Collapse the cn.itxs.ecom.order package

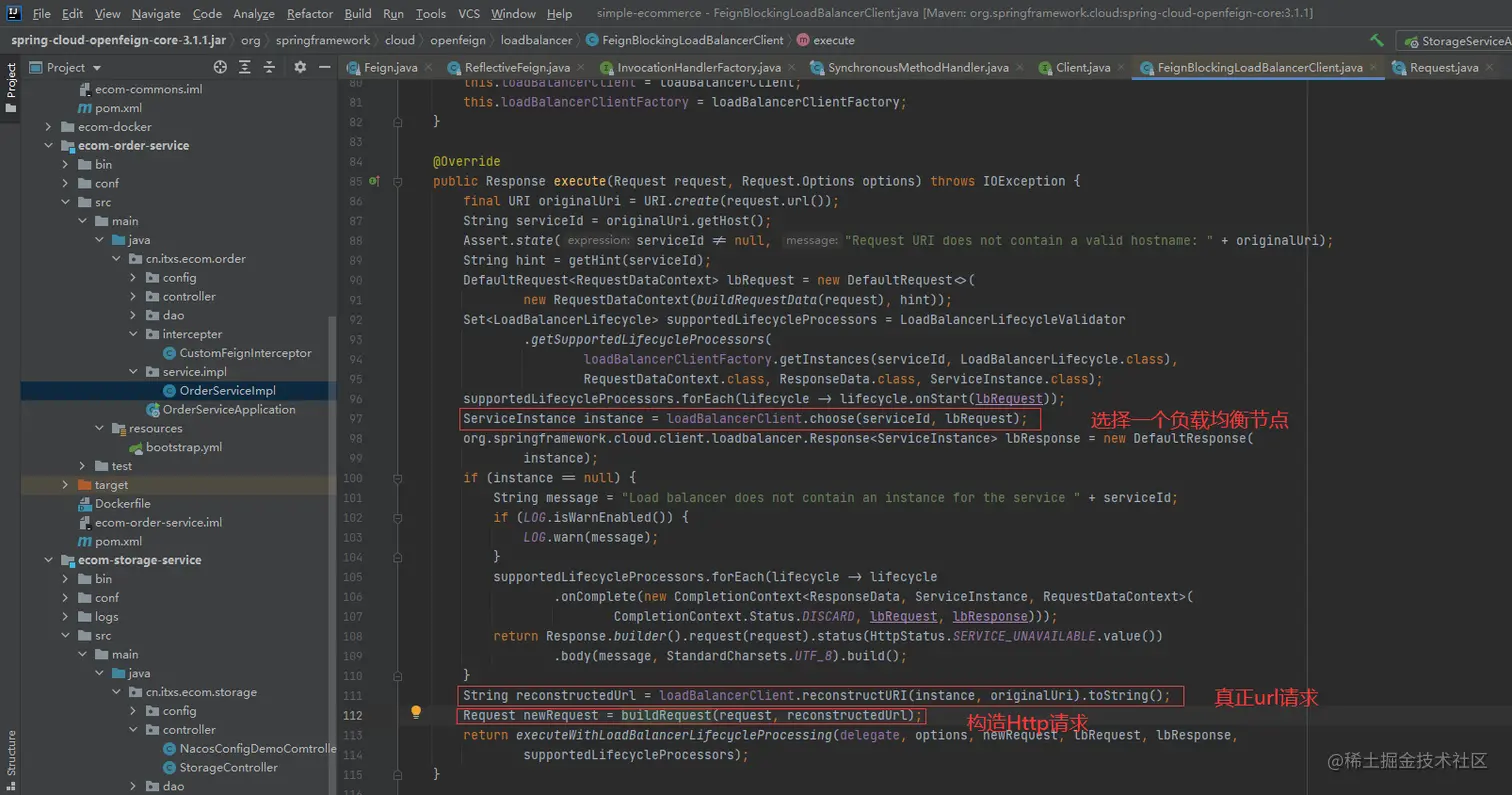pos(116,259)
